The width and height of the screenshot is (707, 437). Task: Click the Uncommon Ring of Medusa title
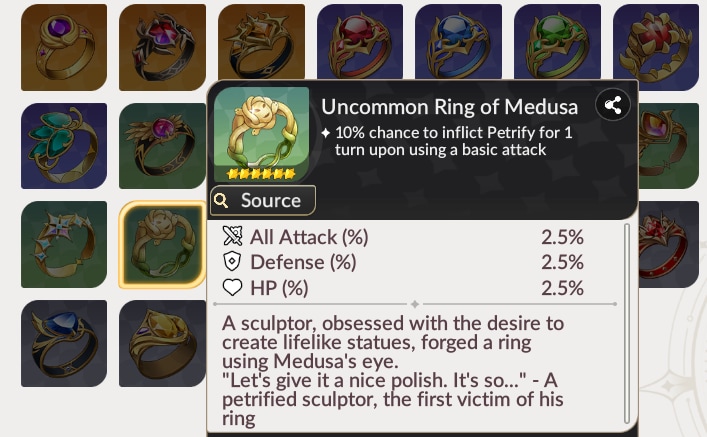(449, 107)
